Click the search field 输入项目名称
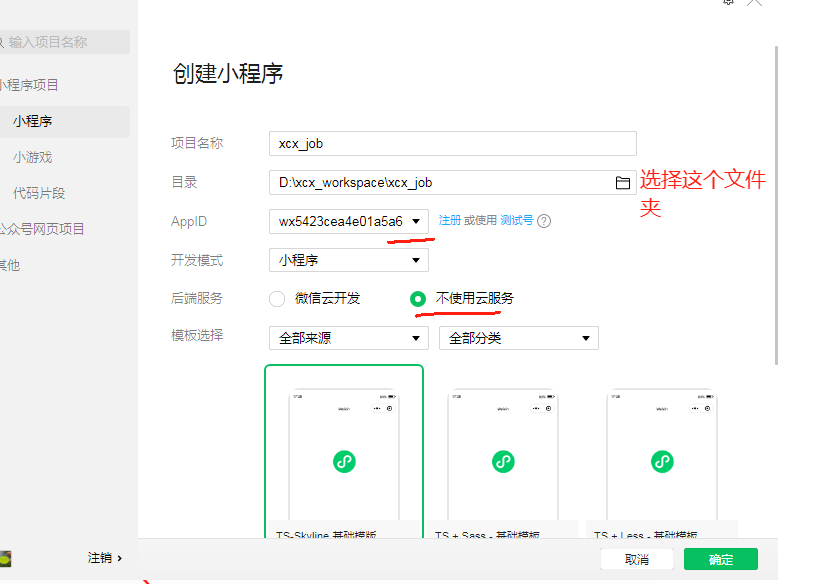813x584 pixels. click(x=64, y=42)
